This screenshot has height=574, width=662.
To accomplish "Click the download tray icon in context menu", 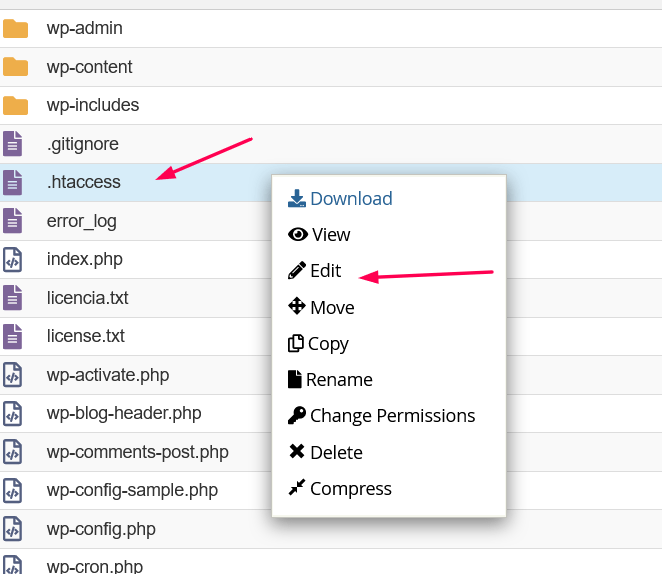I will click(x=297, y=198).
